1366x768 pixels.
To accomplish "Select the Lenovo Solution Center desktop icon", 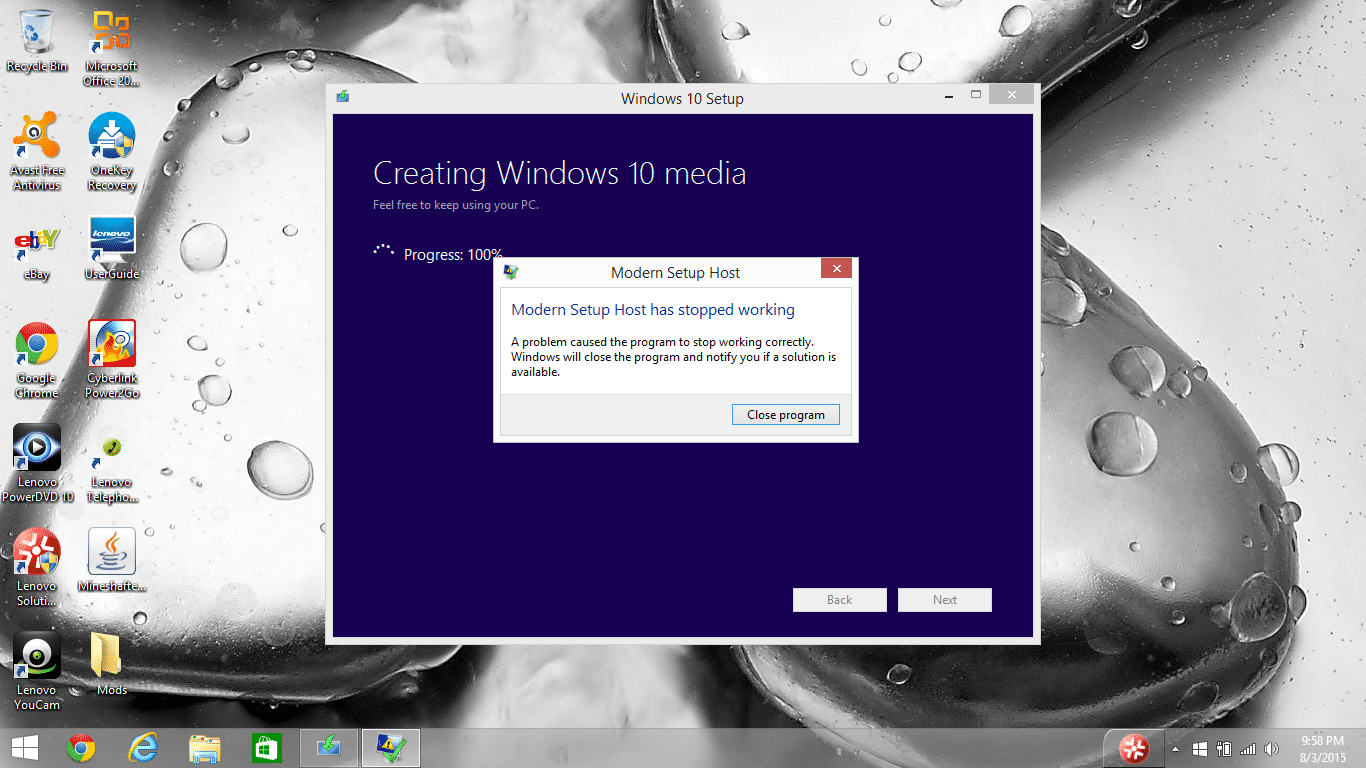I will [37, 568].
